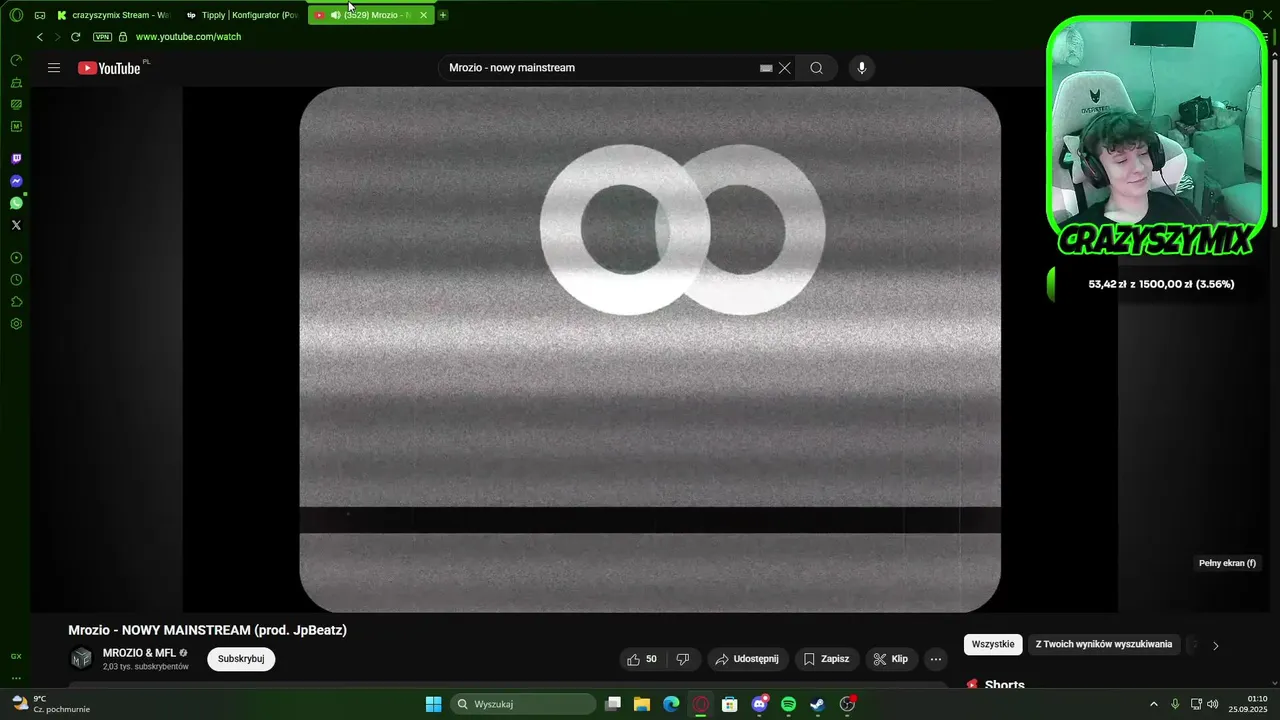The height and width of the screenshot is (720, 1280).
Task: Click the video player to pause
Action: pyautogui.click(x=650, y=349)
